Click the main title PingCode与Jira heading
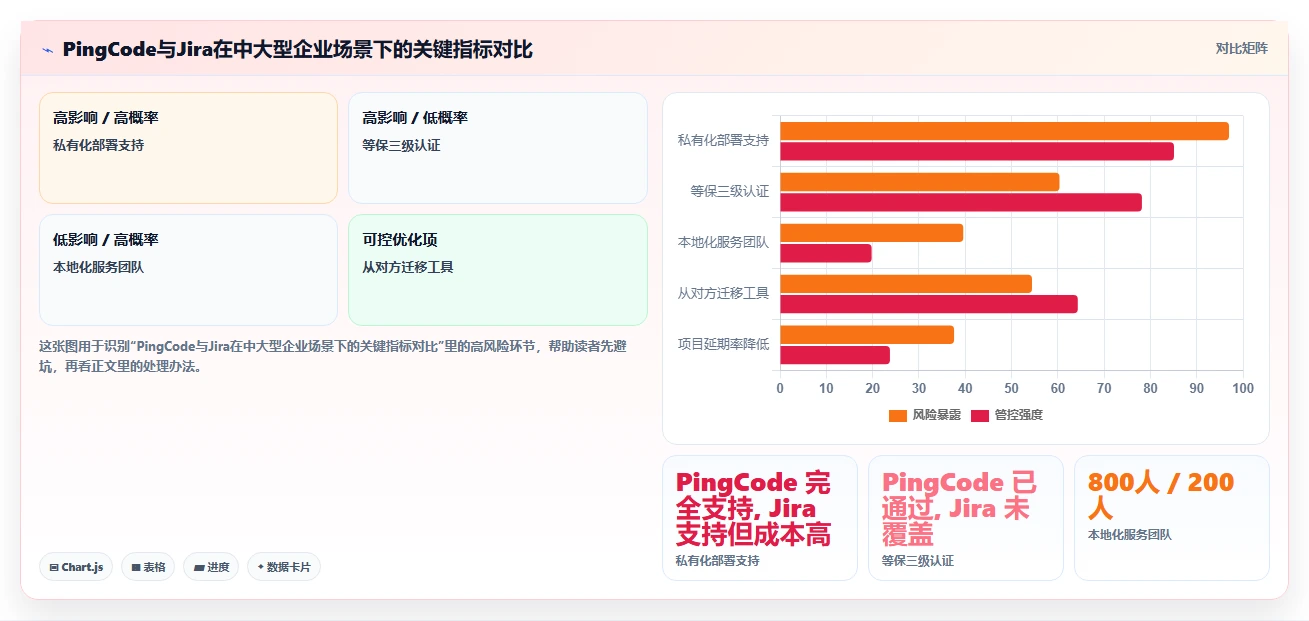Image resolution: width=1309 pixels, height=621 pixels. [x=298, y=49]
